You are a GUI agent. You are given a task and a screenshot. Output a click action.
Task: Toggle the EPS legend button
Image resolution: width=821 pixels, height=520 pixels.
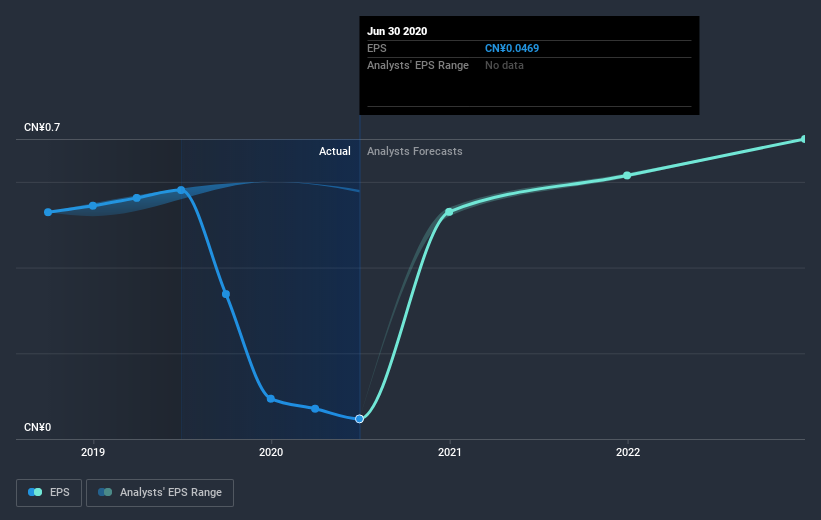[x=49, y=492]
